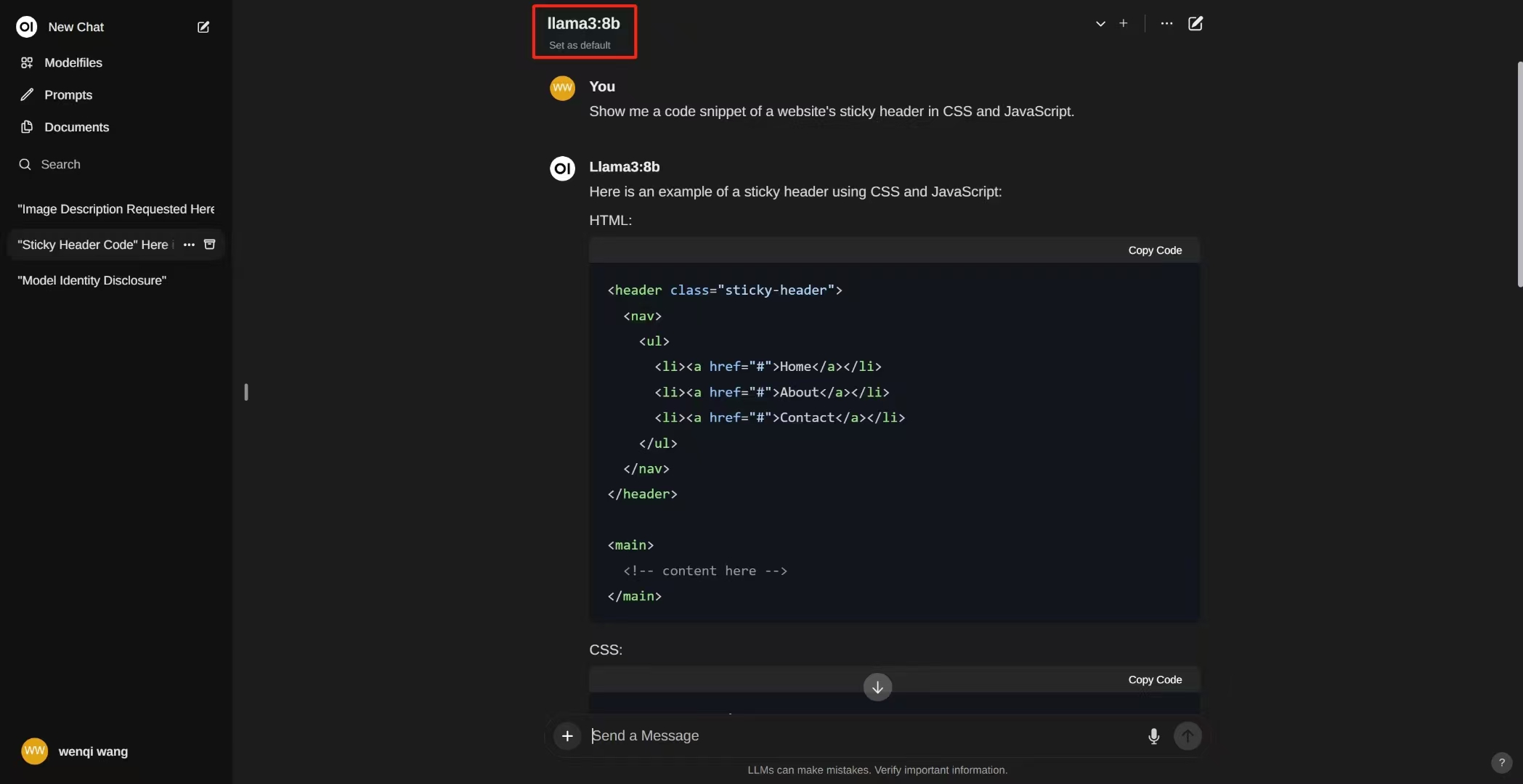
Task: Click the Contact list item code line
Action: point(779,417)
